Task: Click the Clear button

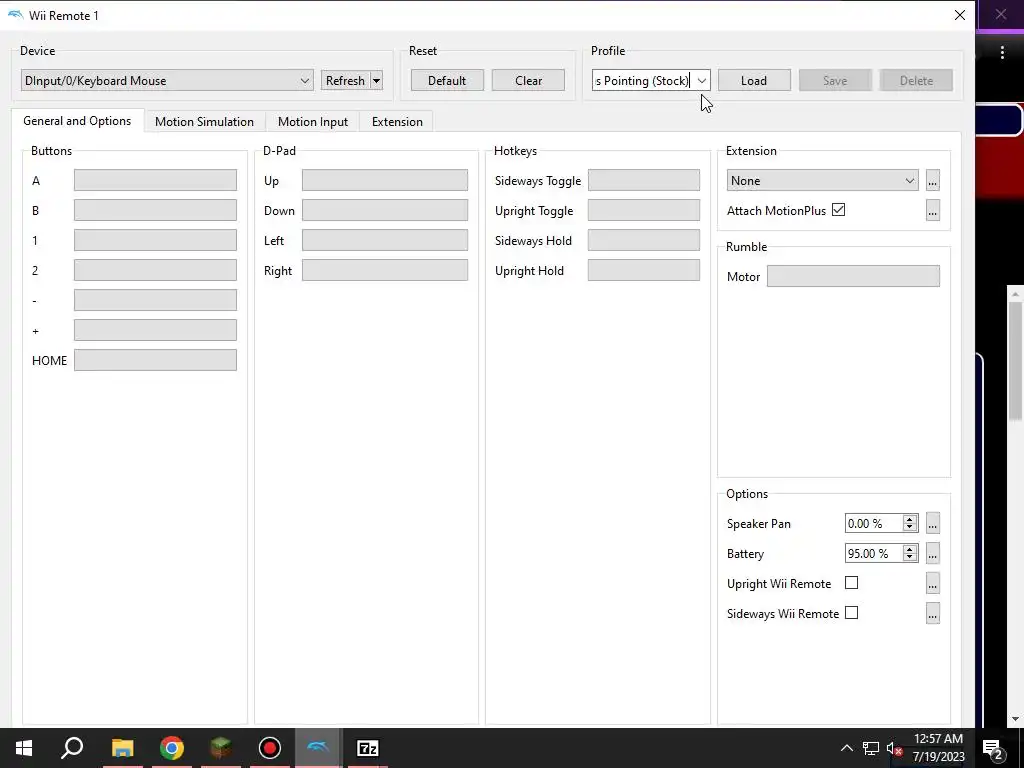Action: point(528,80)
